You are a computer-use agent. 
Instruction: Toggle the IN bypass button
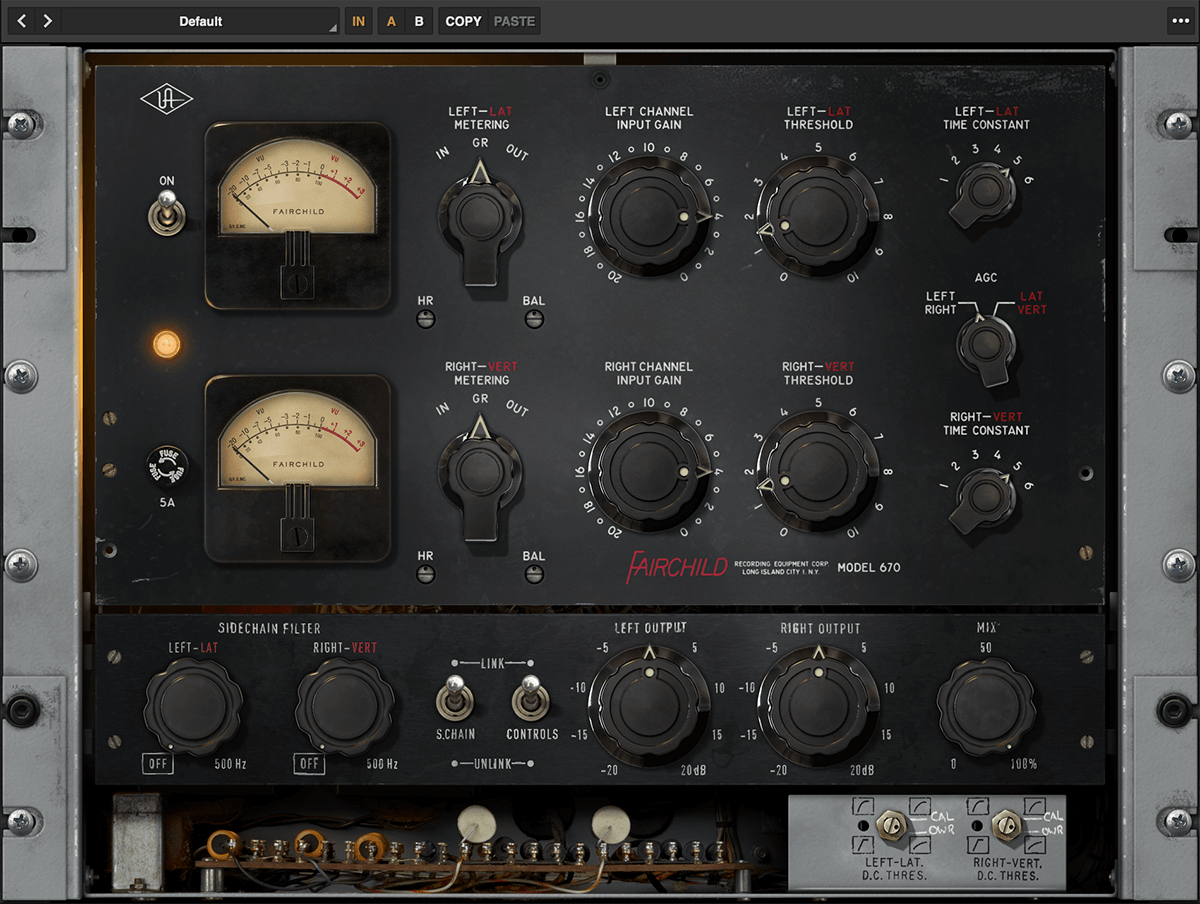click(x=358, y=21)
